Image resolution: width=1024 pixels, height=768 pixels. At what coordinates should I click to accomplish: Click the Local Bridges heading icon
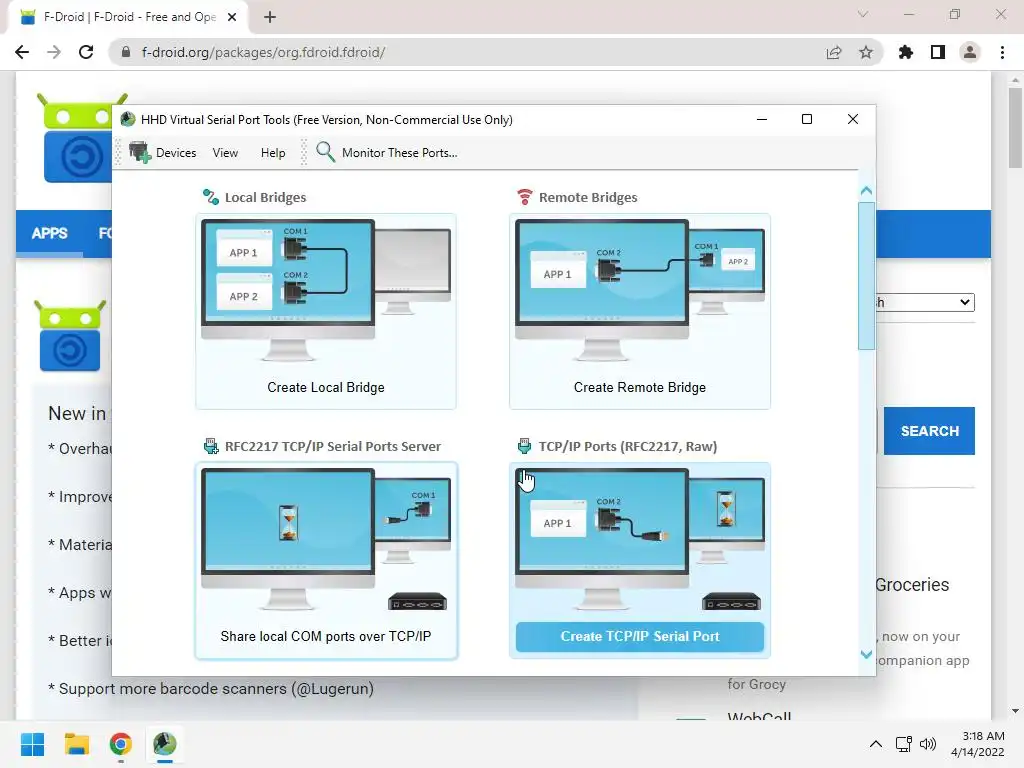tap(210, 197)
